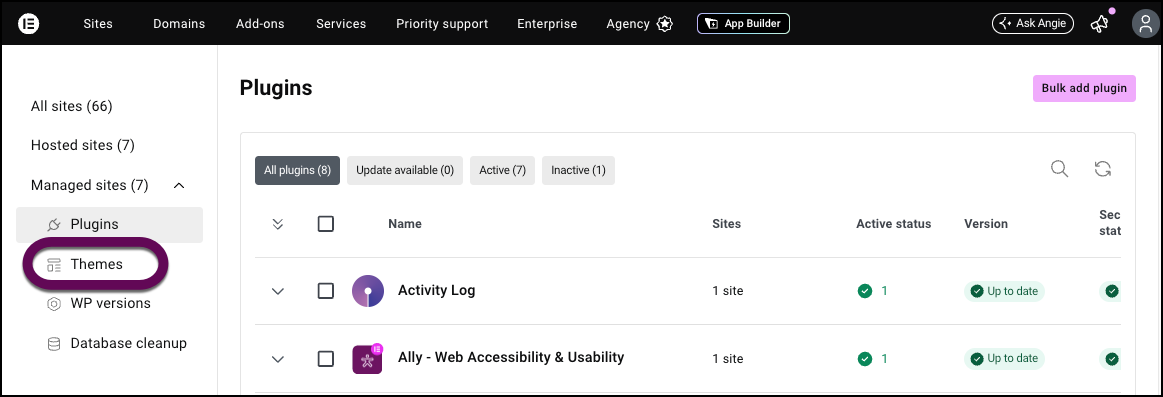Filter by Inactive (1) plugins
Image resolution: width=1163 pixels, height=397 pixels.
(578, 170)
